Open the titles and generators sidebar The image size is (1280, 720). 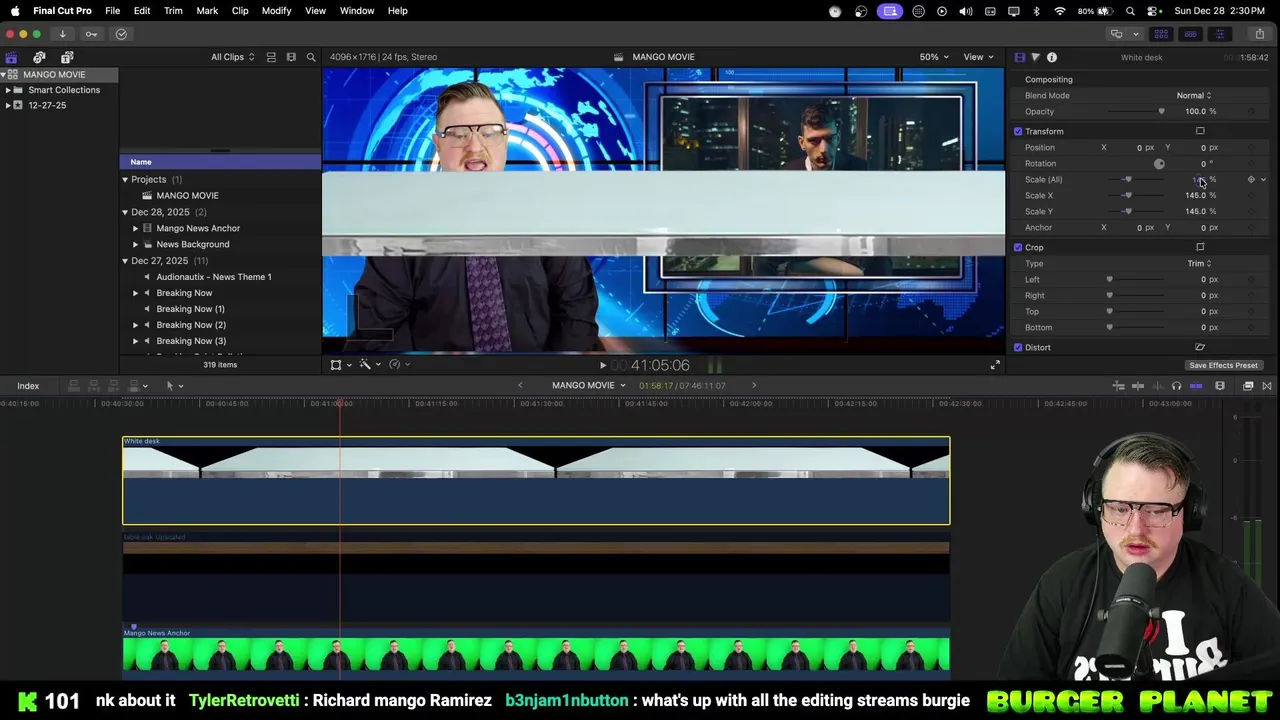pyautogui.click(x=67, y=57)
